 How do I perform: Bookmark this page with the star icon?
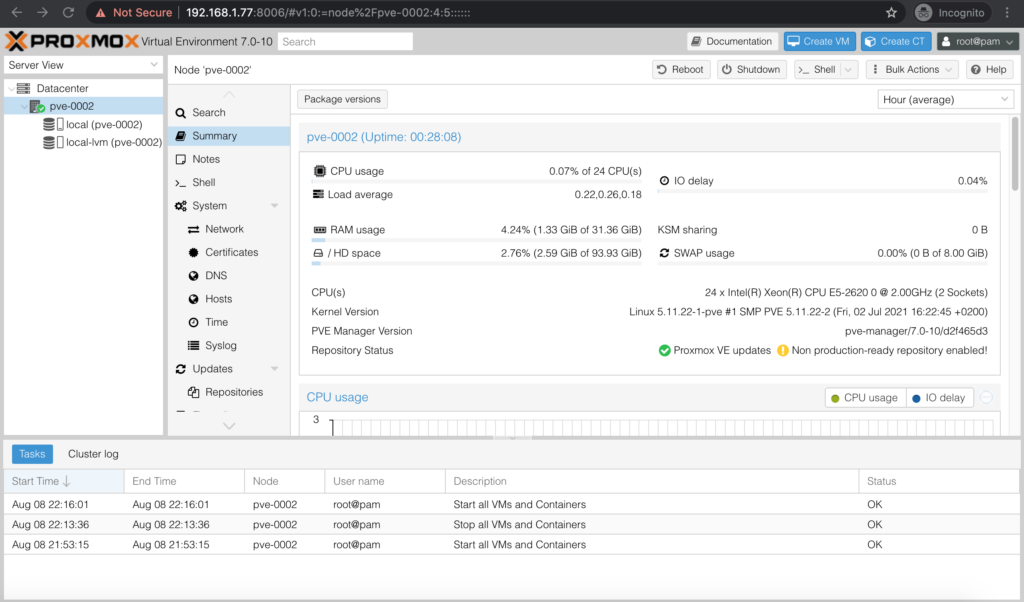pos(891,12)
